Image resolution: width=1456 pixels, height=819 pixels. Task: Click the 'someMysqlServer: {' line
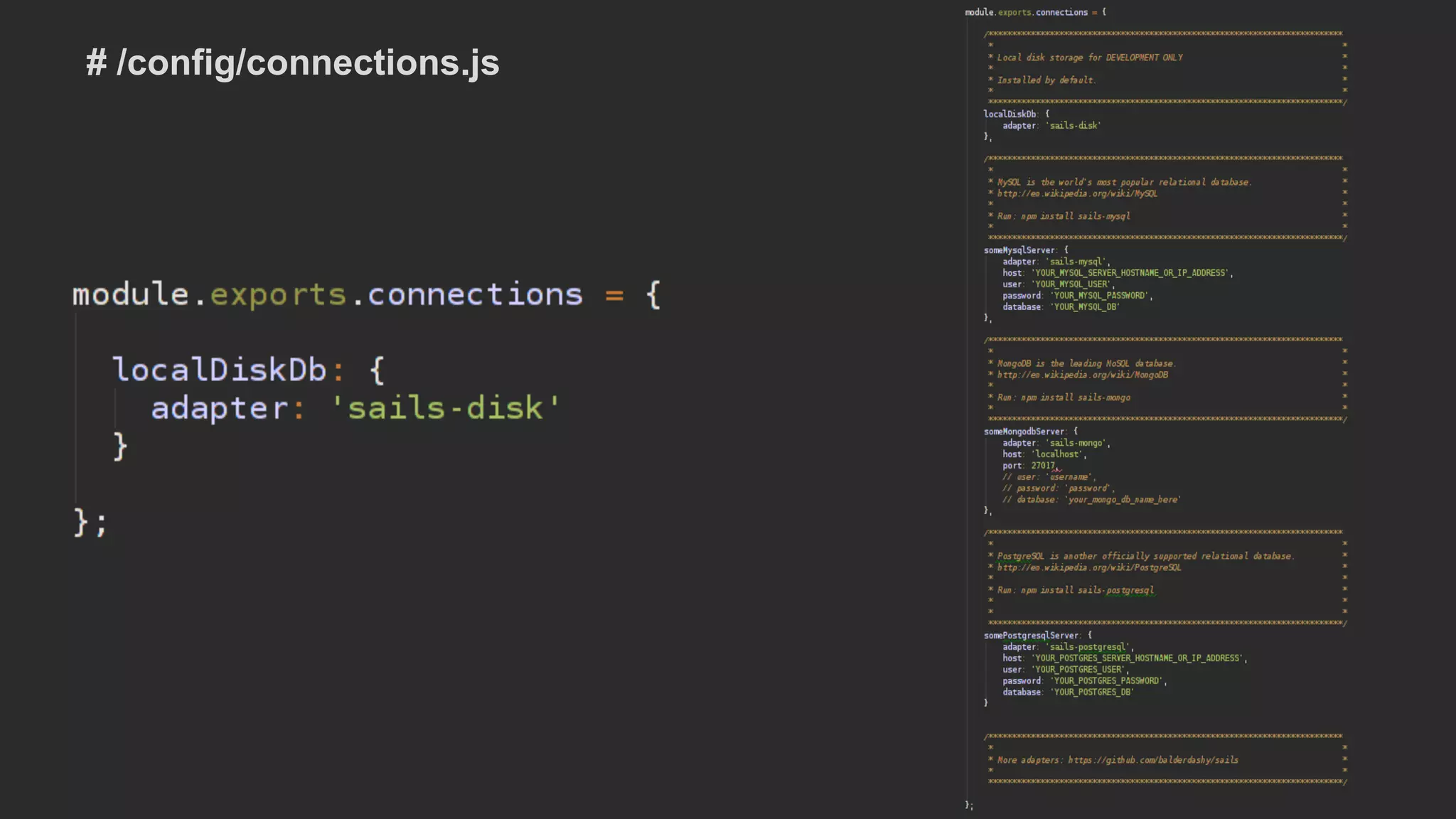[1026, 250]
